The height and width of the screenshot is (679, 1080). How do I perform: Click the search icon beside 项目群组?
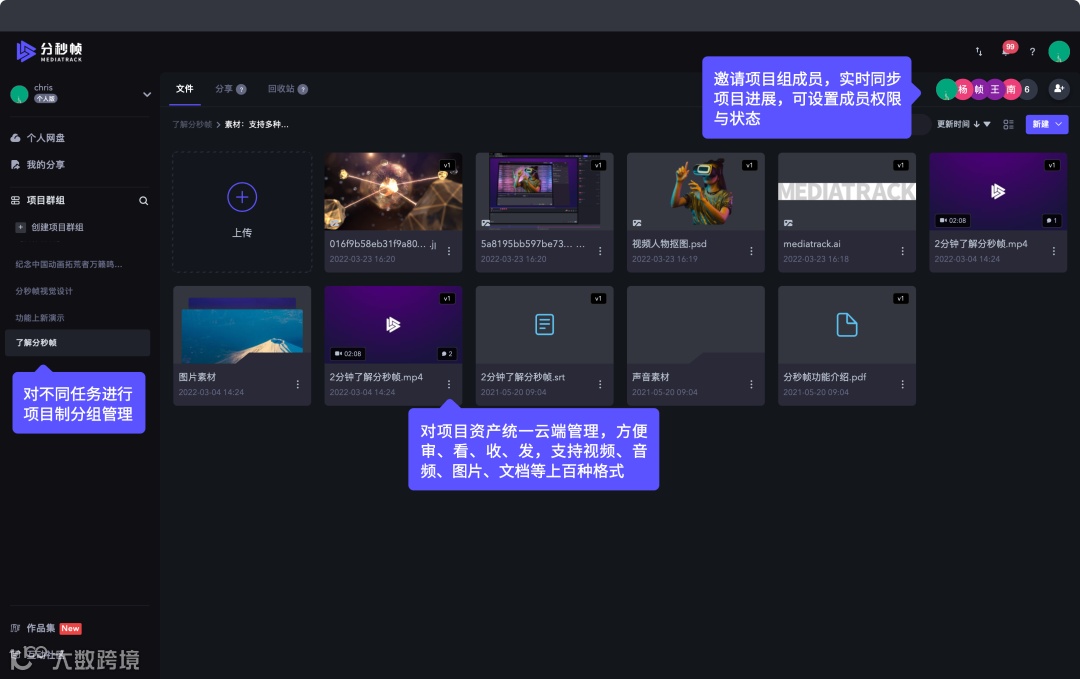point(145,200)
